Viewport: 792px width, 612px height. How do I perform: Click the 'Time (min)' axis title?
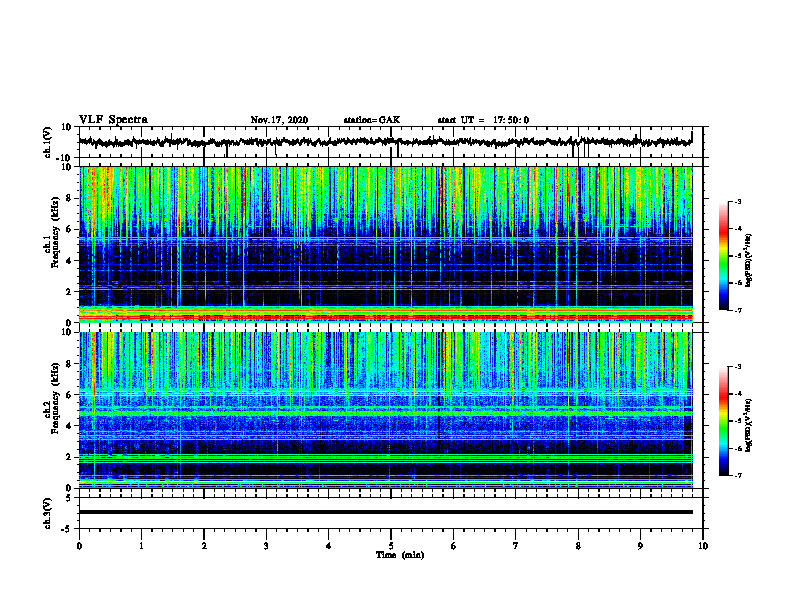tap(400, 555)
